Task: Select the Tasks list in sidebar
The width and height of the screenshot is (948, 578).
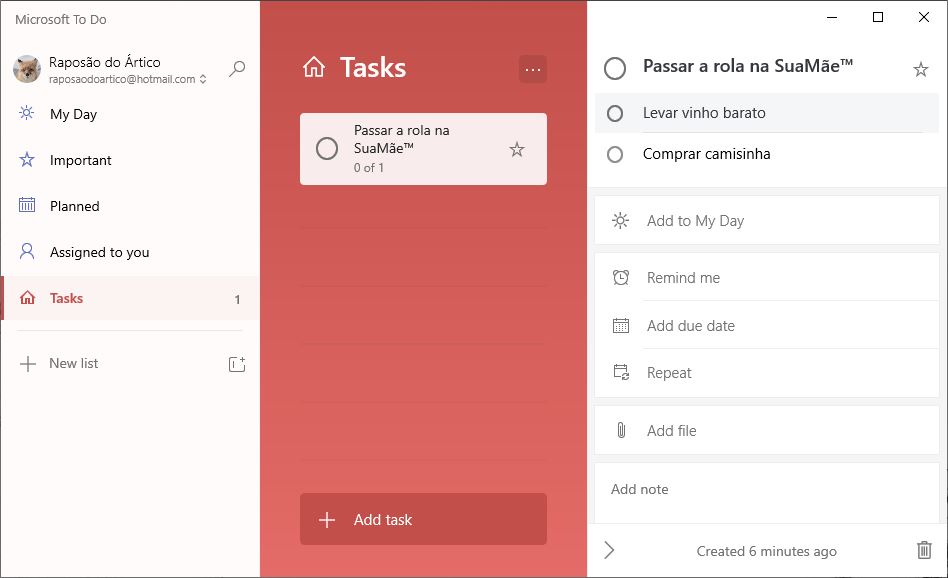Action: (x=130, y=298)
